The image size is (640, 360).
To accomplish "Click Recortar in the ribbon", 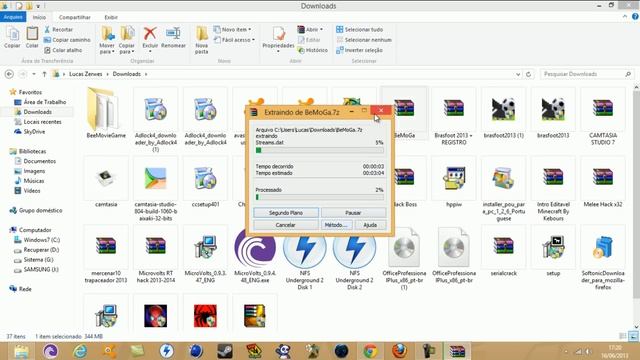I will [x=58, y=29].
